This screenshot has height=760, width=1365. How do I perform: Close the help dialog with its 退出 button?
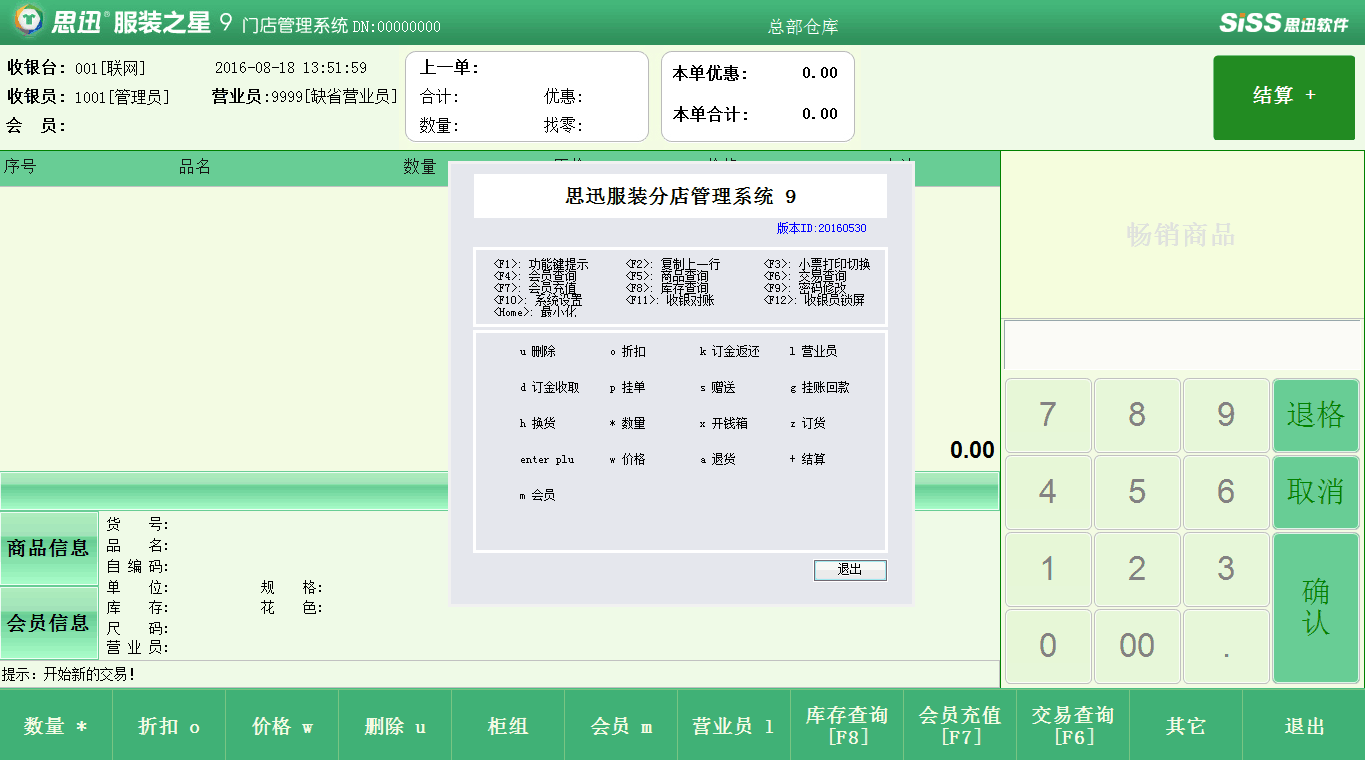click(850, 570)
